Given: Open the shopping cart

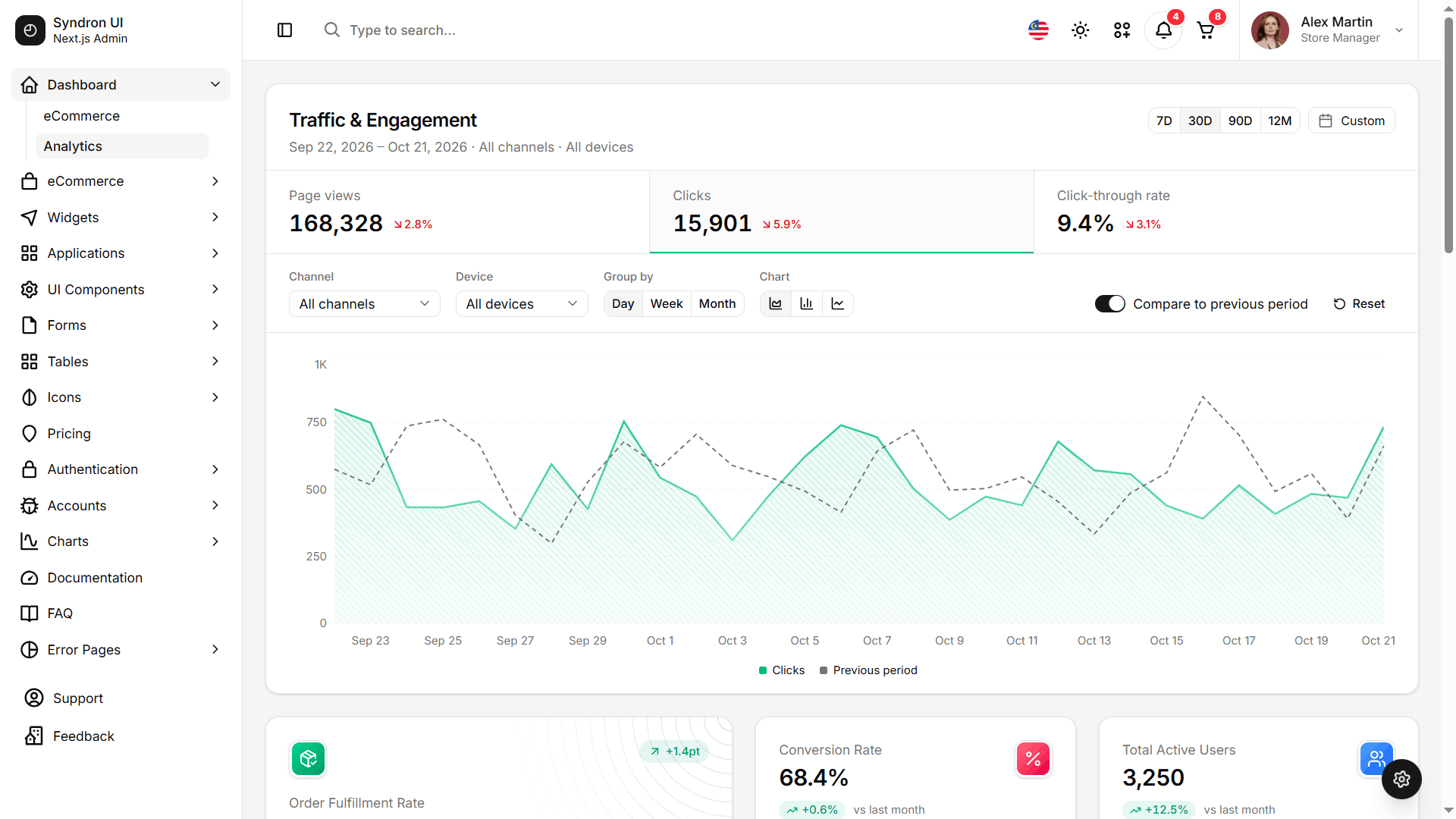Looking at the screenshot, I should coord(1205,30).
